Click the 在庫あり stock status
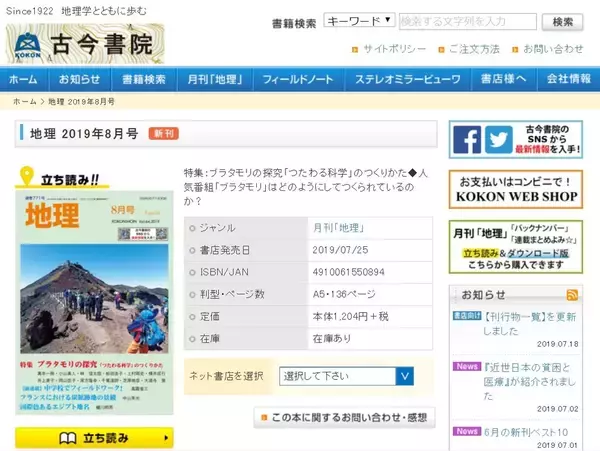Image resolution: width=600 pixels, height=451 pixels. click(332, 339)
